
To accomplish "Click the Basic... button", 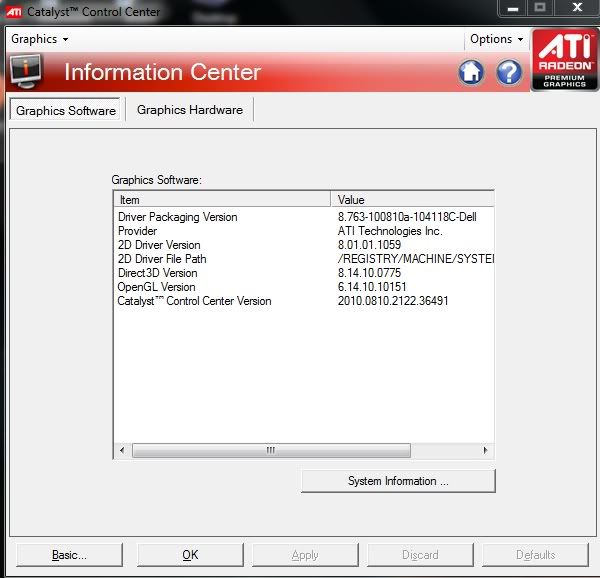I will click(x=69, y=555).
